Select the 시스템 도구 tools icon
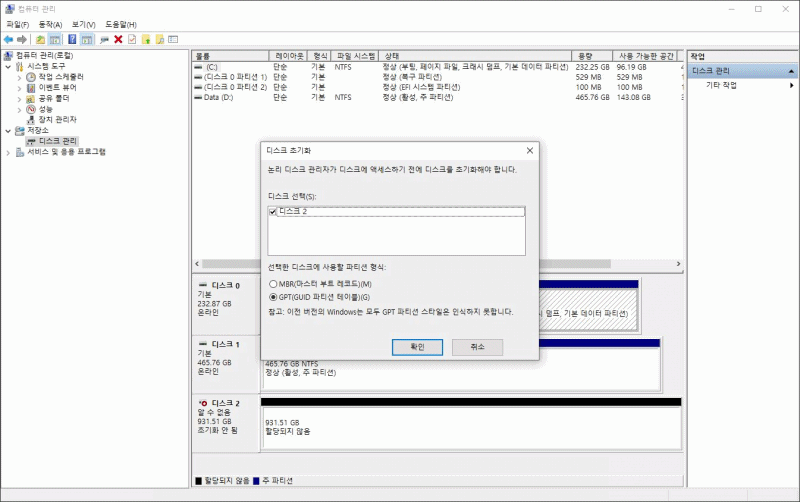Image resolution: width=800 pixels, height=502 pixels. 20,66
